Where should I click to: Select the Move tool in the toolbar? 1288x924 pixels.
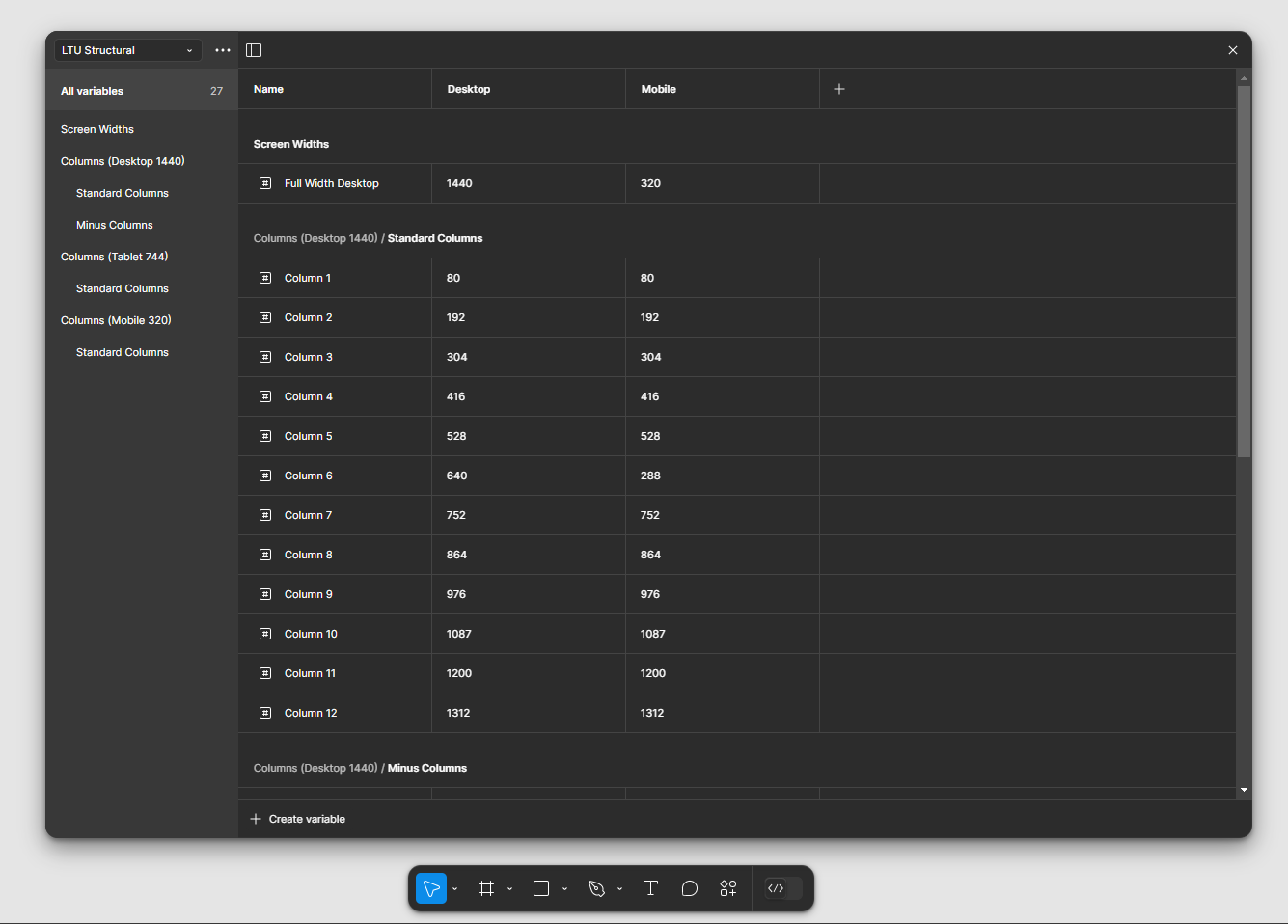(x=431, y=888)
